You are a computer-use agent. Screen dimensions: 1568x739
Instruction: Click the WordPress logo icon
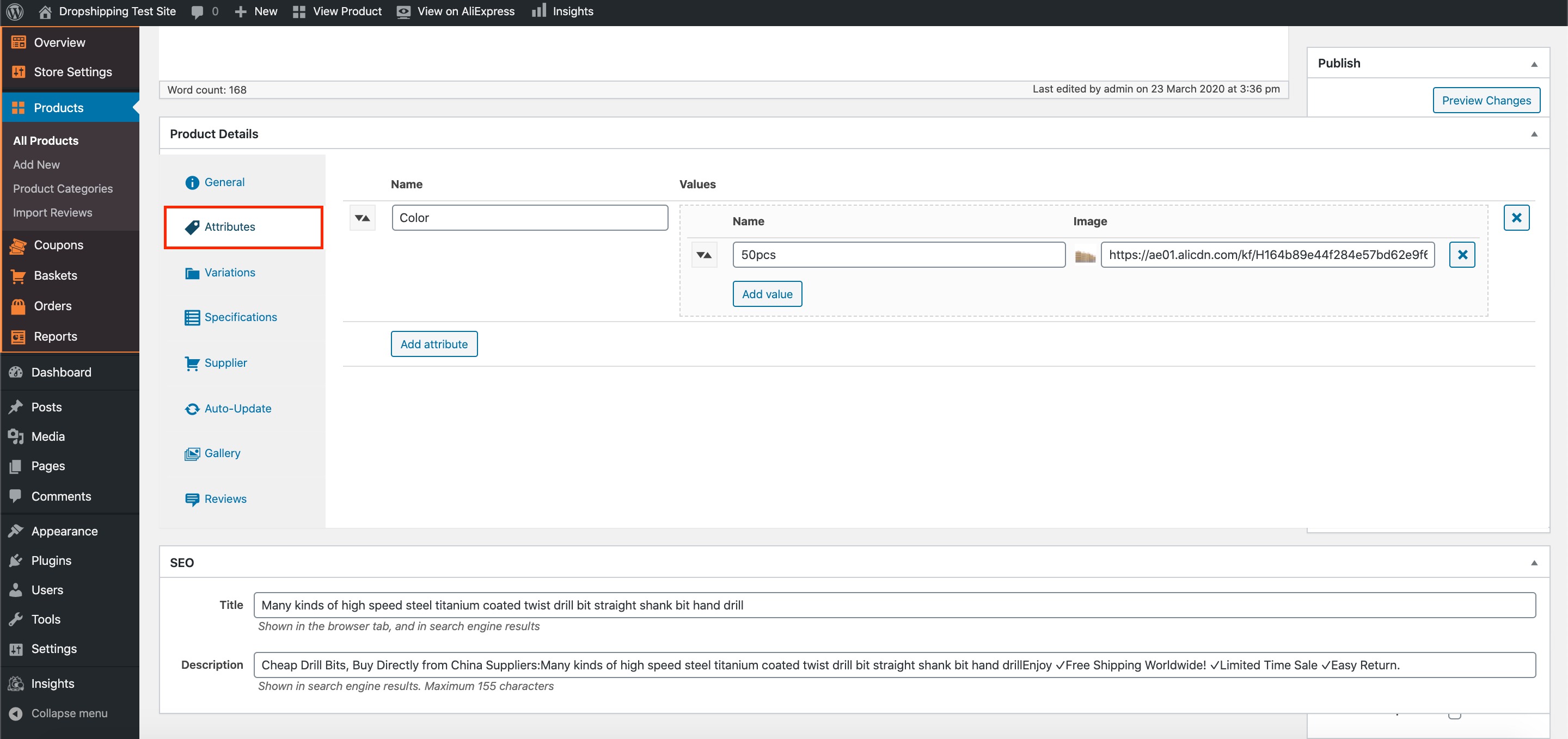15,11
